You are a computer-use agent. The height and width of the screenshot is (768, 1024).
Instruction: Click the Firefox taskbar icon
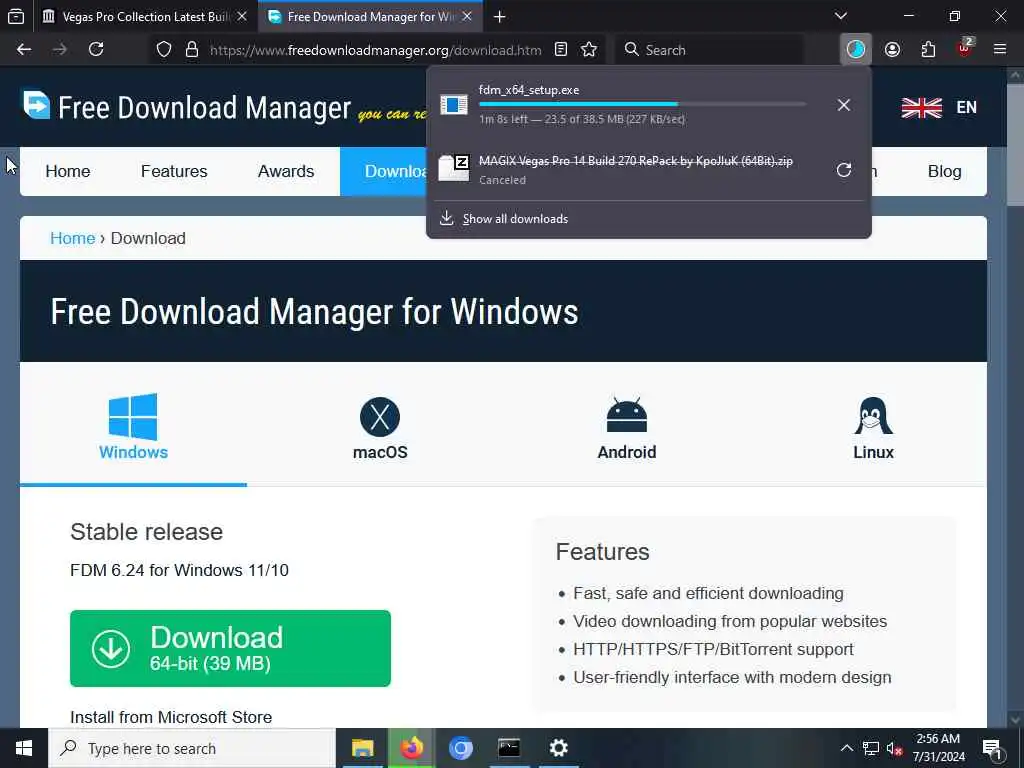tap(411, 748)
